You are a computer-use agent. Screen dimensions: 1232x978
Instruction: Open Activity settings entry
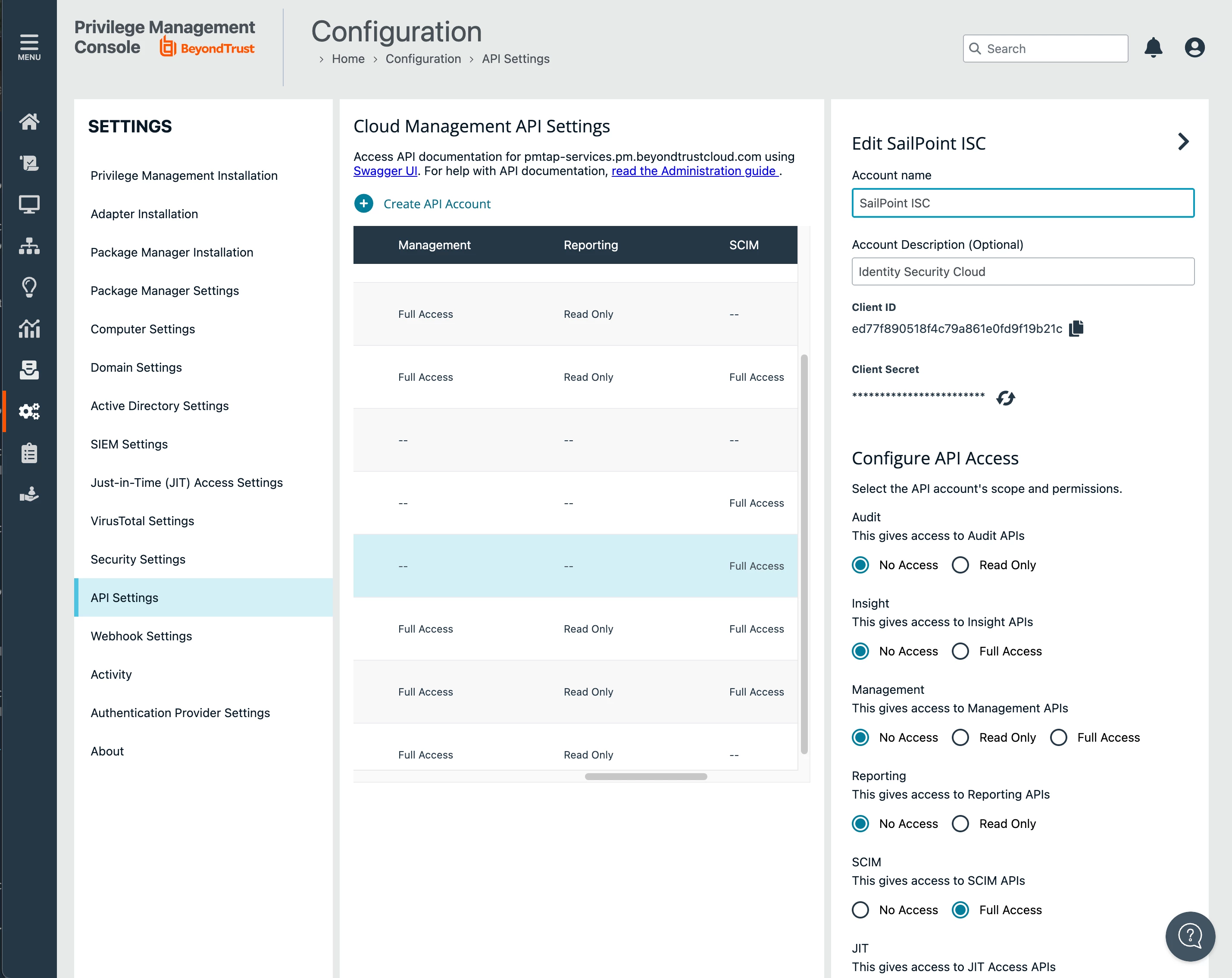click(111, 674)
